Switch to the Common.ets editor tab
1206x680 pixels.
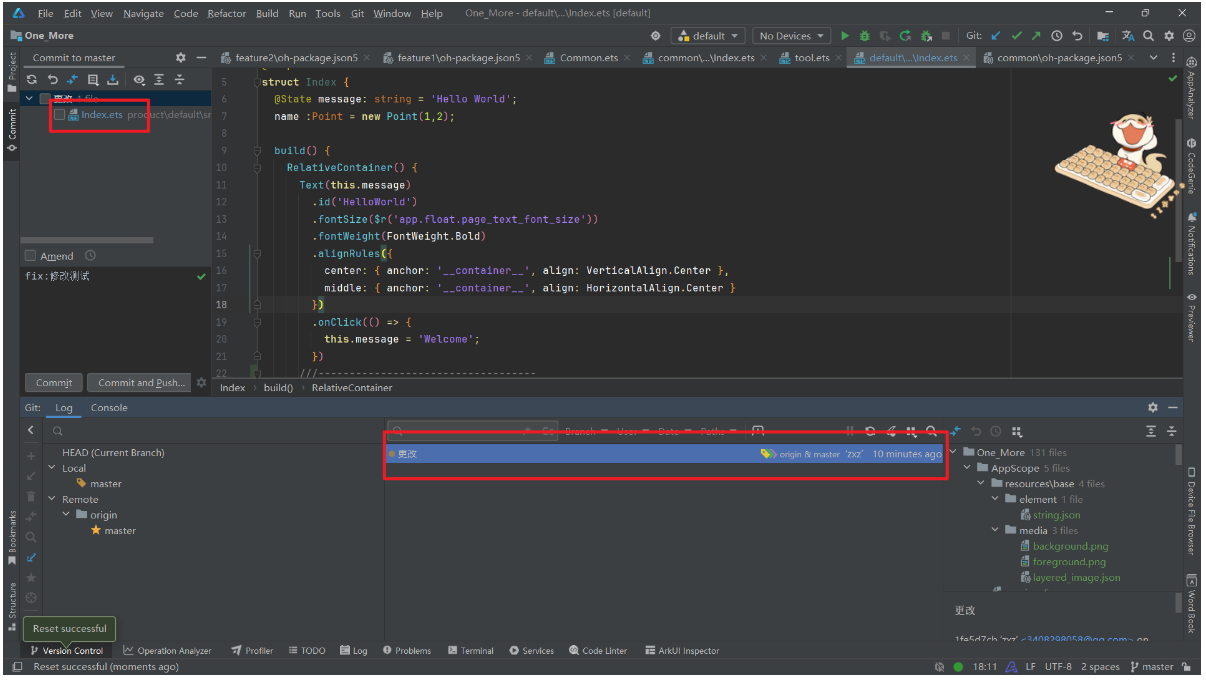point(587,58)
